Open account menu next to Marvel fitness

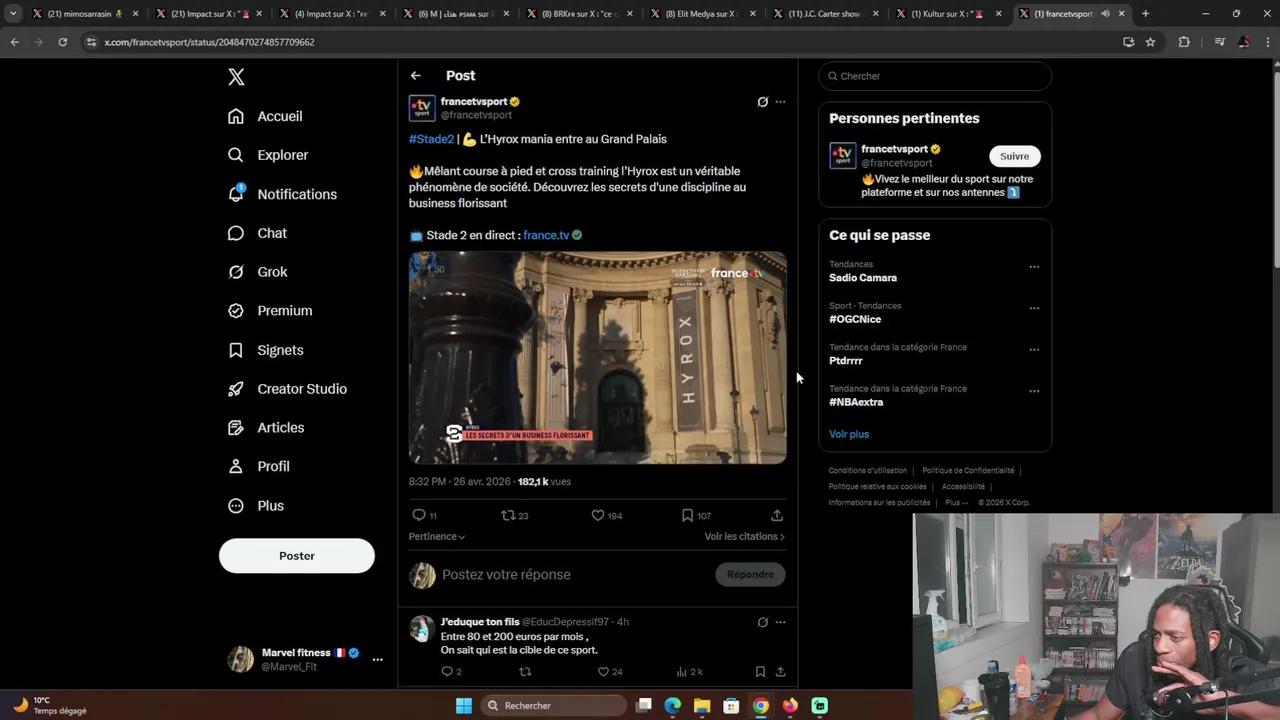(x=377, y=660)
